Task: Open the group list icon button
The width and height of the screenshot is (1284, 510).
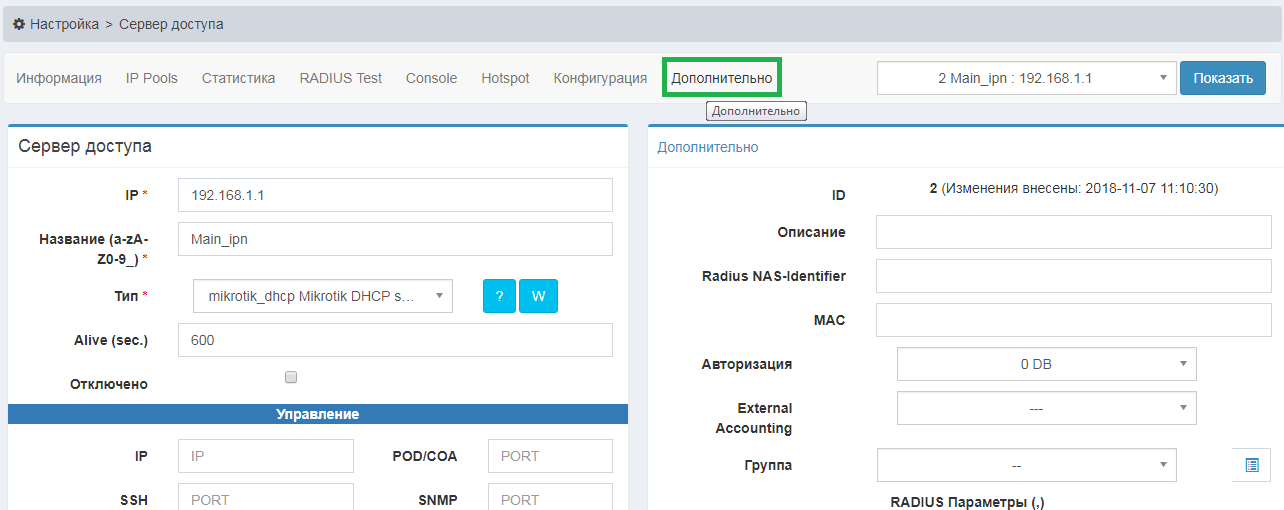Action: 1251,465
